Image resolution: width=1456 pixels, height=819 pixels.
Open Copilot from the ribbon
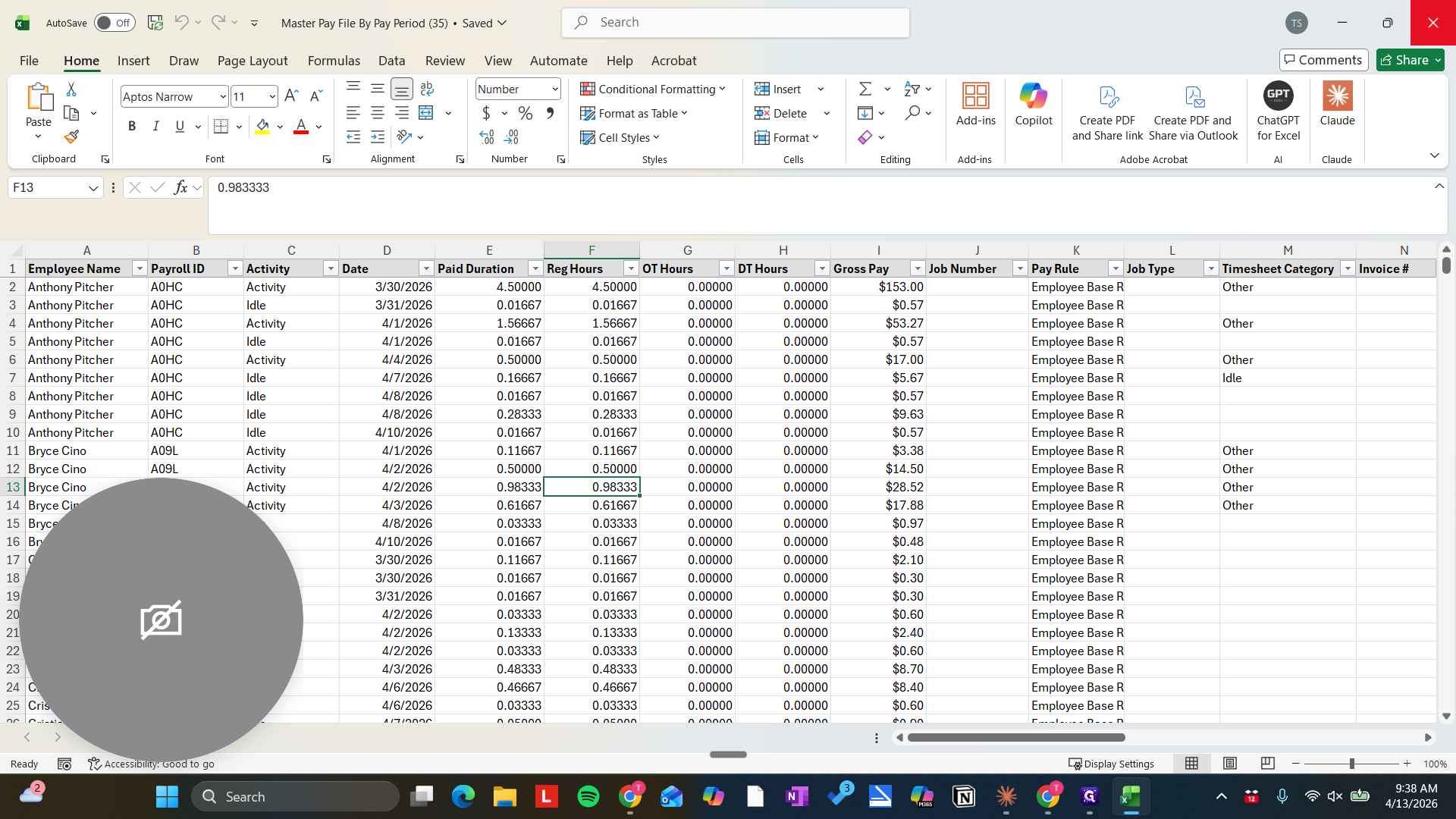pyautogui.click(x=1033, y=105)
